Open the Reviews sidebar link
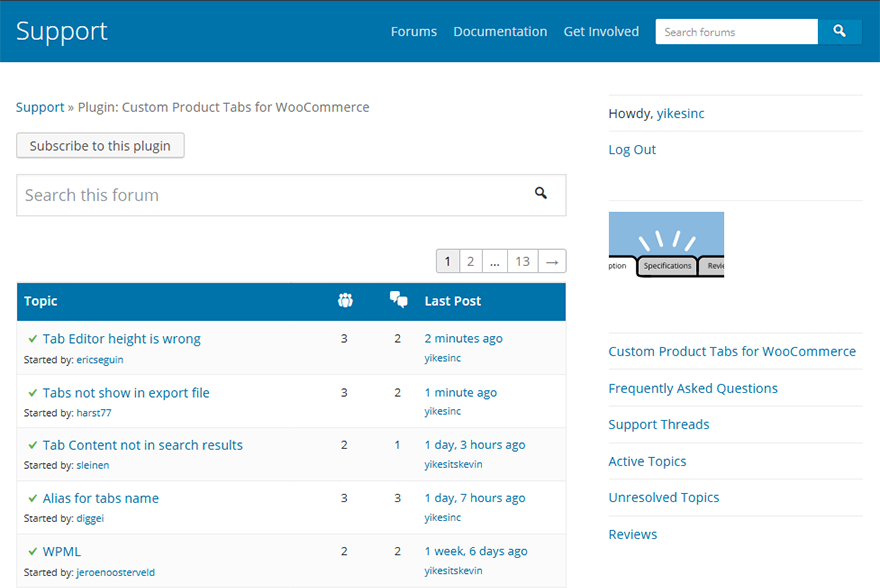Viewport: 880px width, 588px height. pos(633,535)
